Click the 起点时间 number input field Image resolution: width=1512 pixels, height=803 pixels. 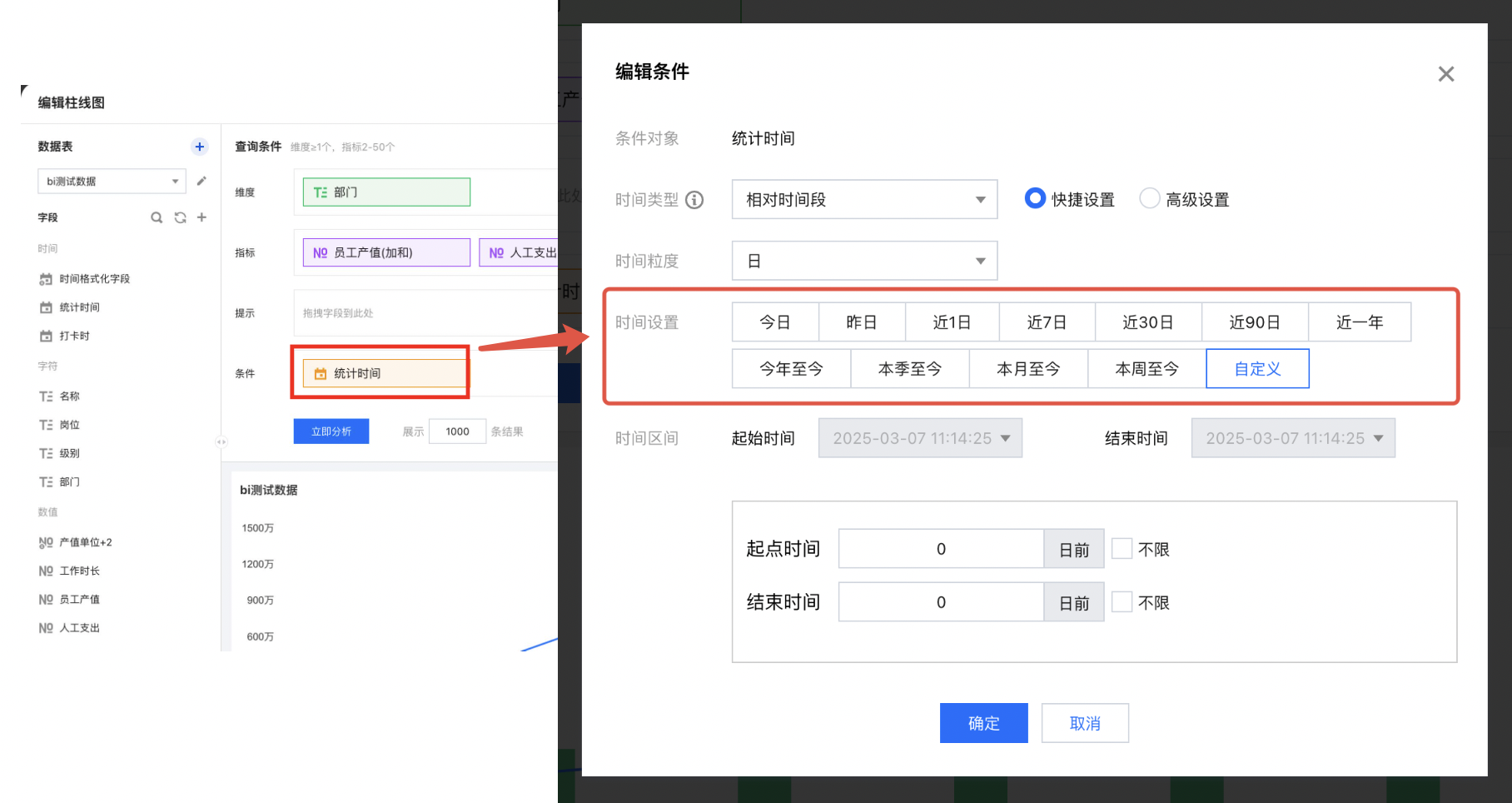[941, 549]
